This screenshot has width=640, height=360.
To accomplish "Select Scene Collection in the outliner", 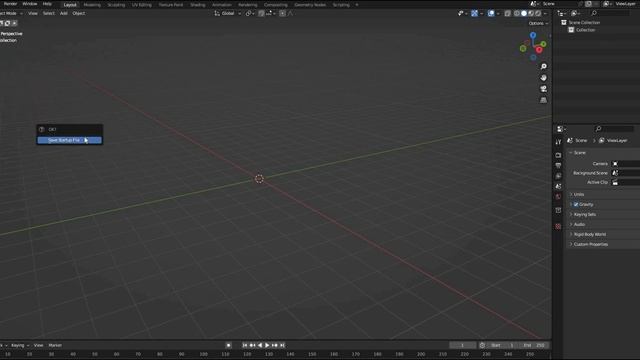I will pos(584,22).
